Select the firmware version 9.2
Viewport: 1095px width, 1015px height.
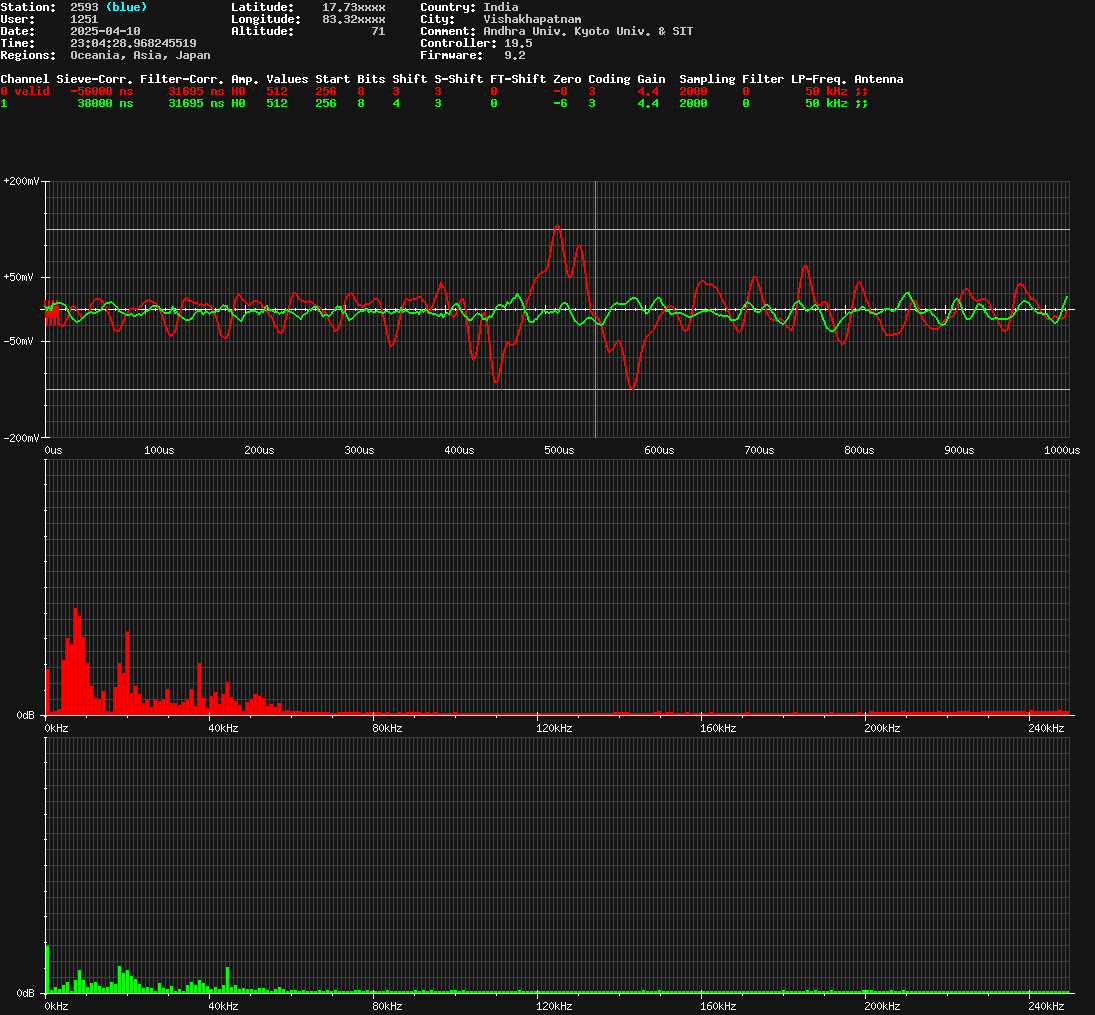click(515, 55)
